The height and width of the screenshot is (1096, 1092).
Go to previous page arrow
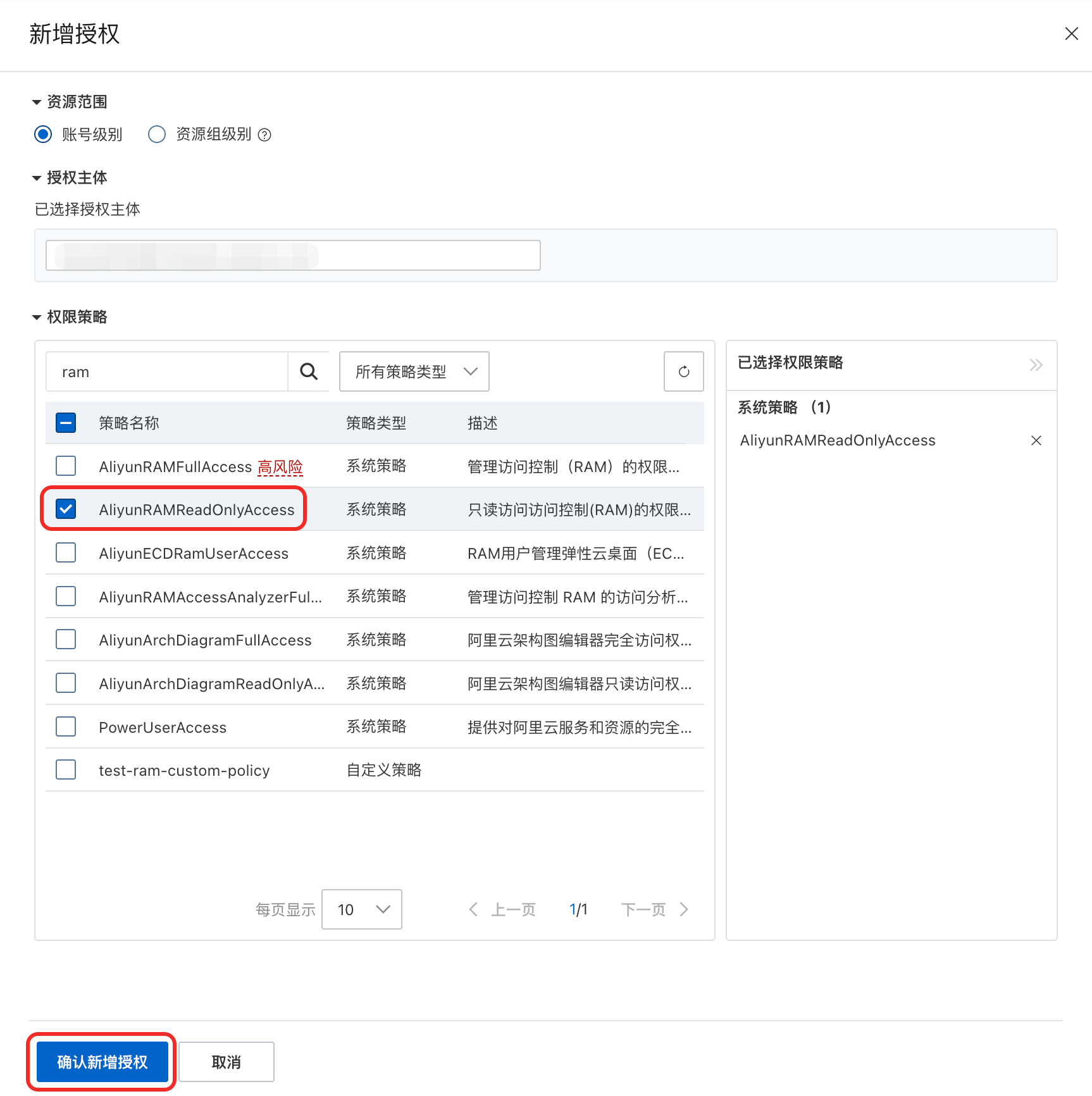473,909
